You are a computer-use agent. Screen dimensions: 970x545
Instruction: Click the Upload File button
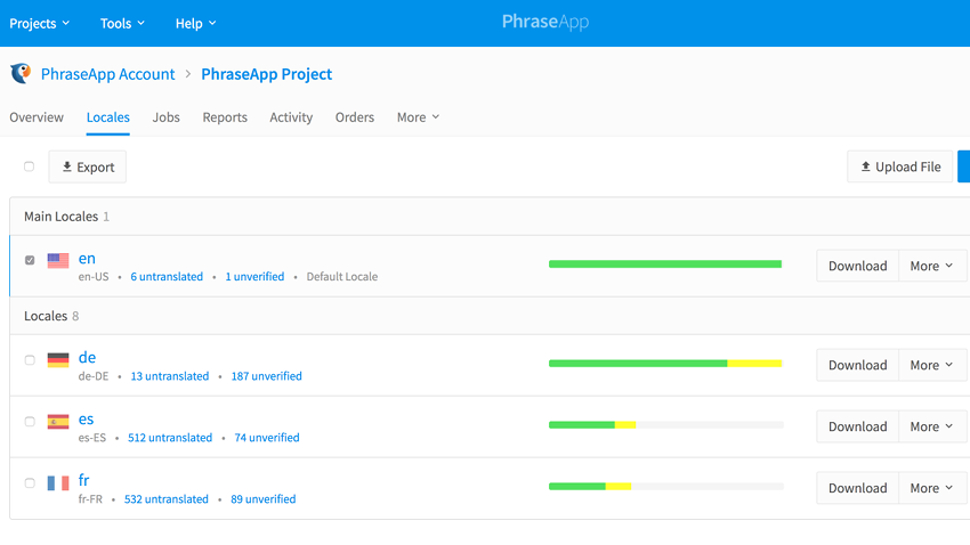[x=900, y=166]
